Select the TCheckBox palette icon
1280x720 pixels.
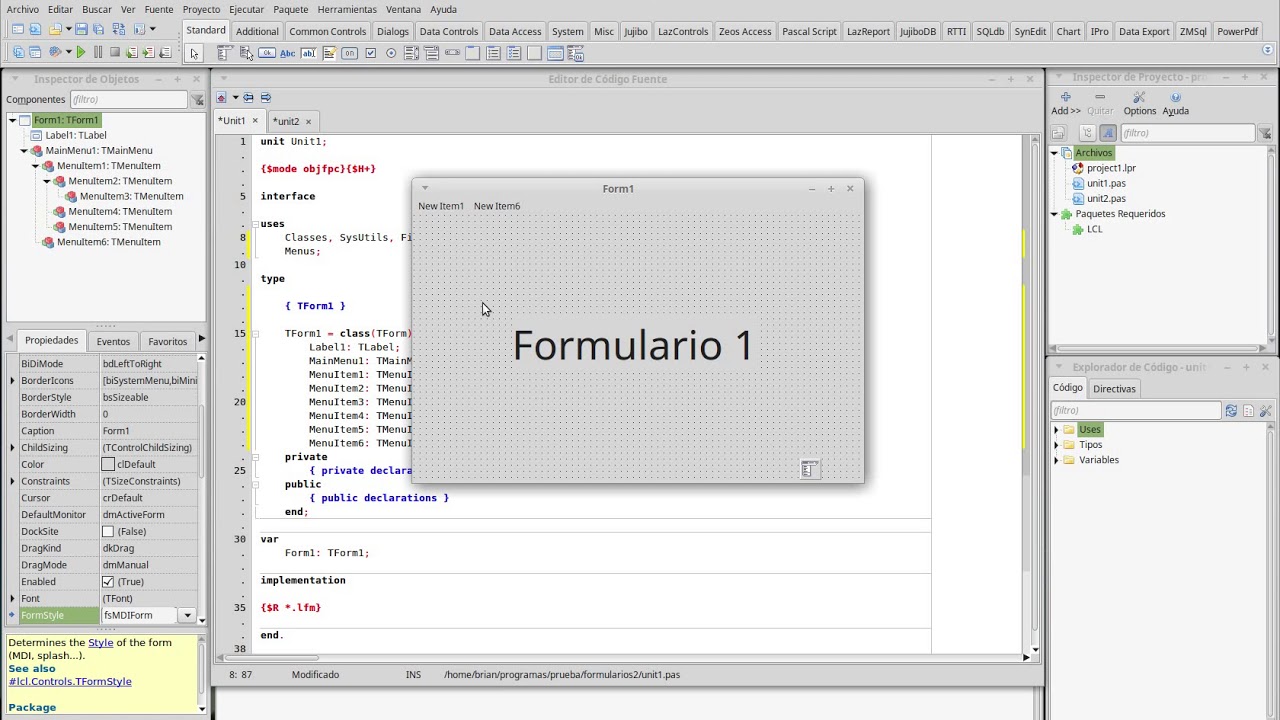(x=371, y=53)
